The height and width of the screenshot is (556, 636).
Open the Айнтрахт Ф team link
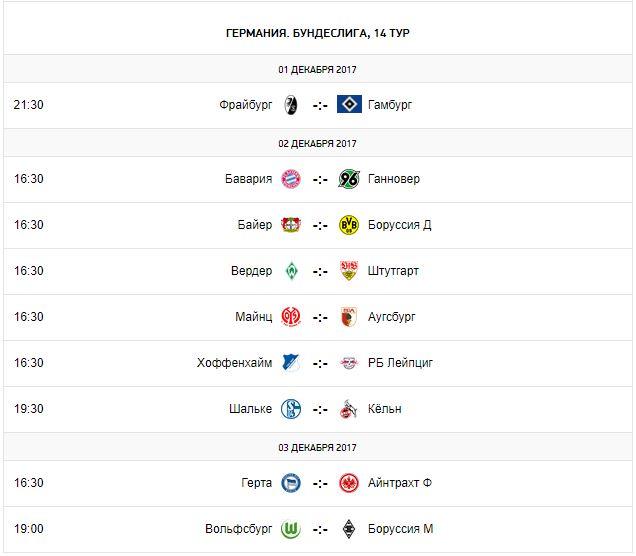tap(400, 483)
